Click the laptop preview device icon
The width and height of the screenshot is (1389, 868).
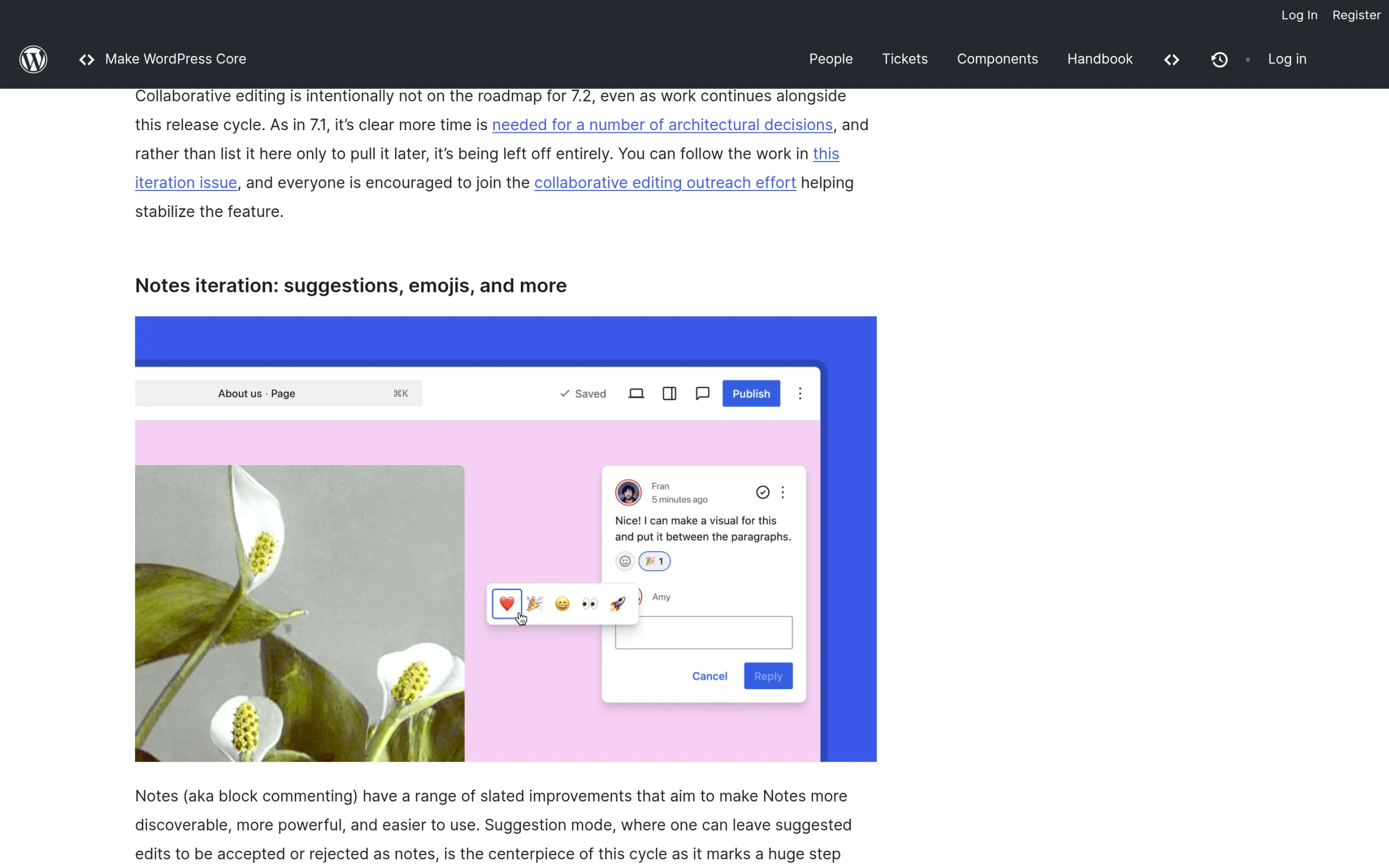636,394
